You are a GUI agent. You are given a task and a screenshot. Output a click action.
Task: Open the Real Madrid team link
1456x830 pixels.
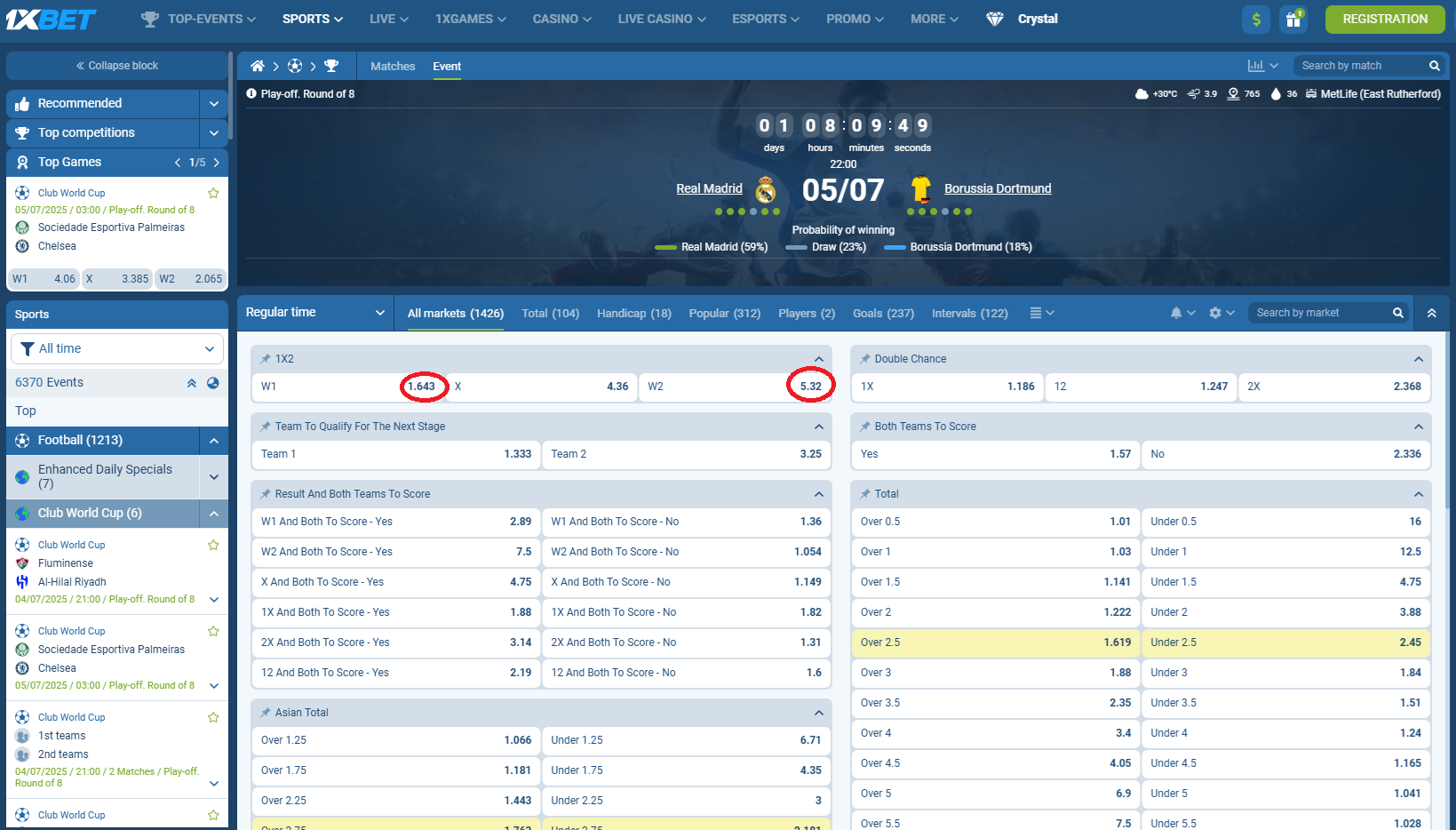[x=709, y=188]
